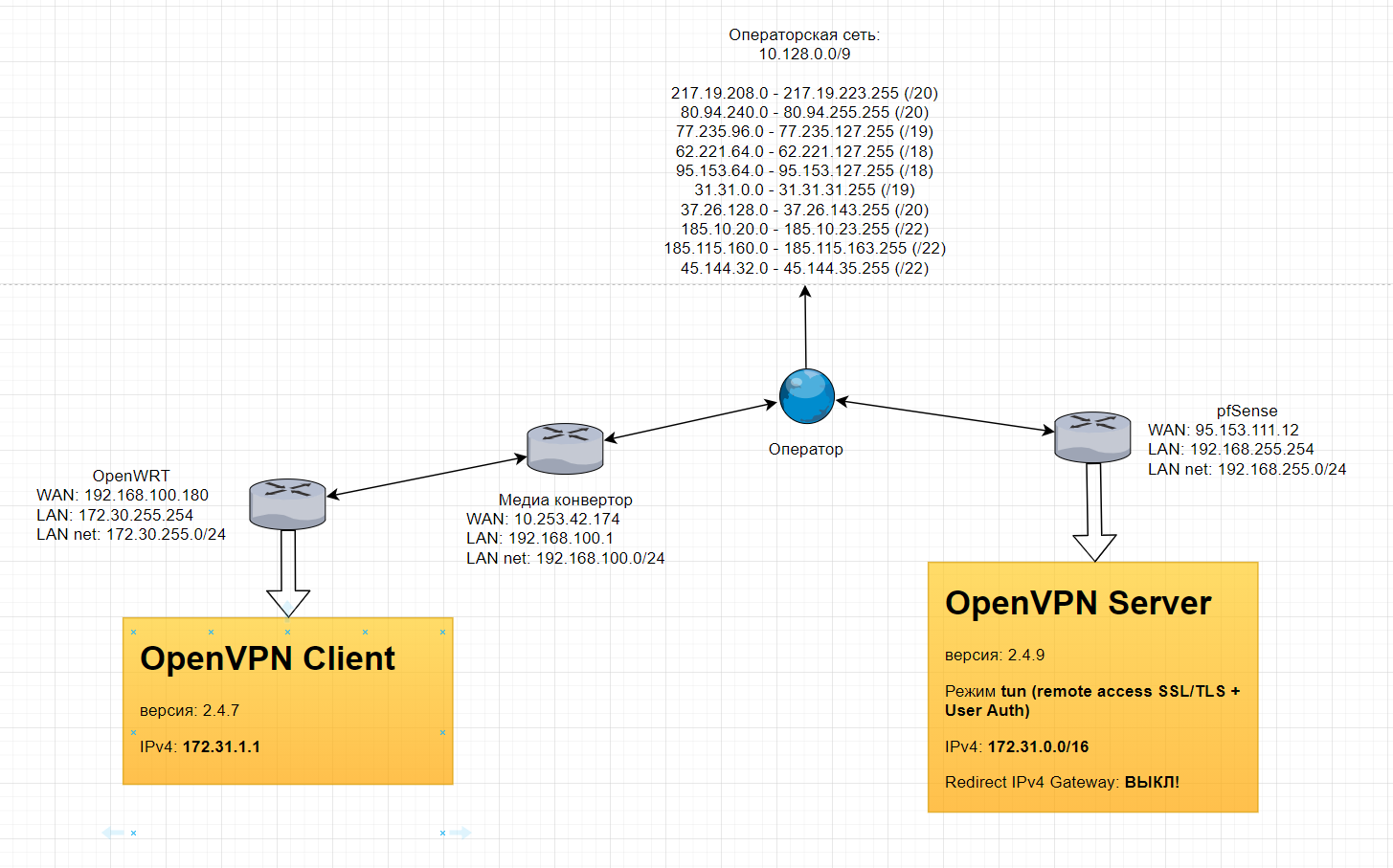1393x868 pixels.
Task: Click the "Режим tun (remote access SSL/TLS" text
Action: (1092, 691)
